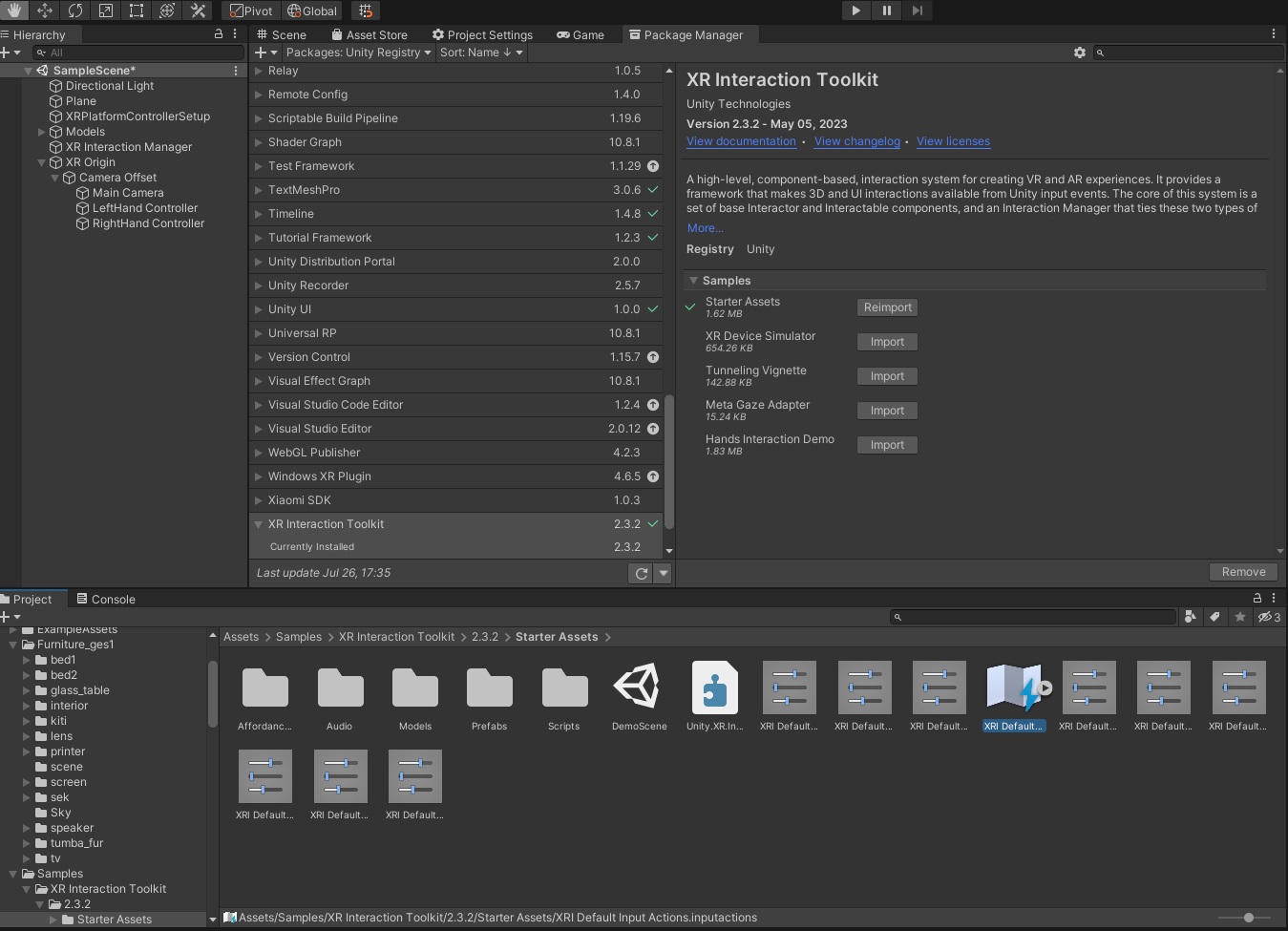Image resolution: width=1288 pixels, height=931 pixels.
Task: Open Project panel more options menu
Action: point(1274,598)
